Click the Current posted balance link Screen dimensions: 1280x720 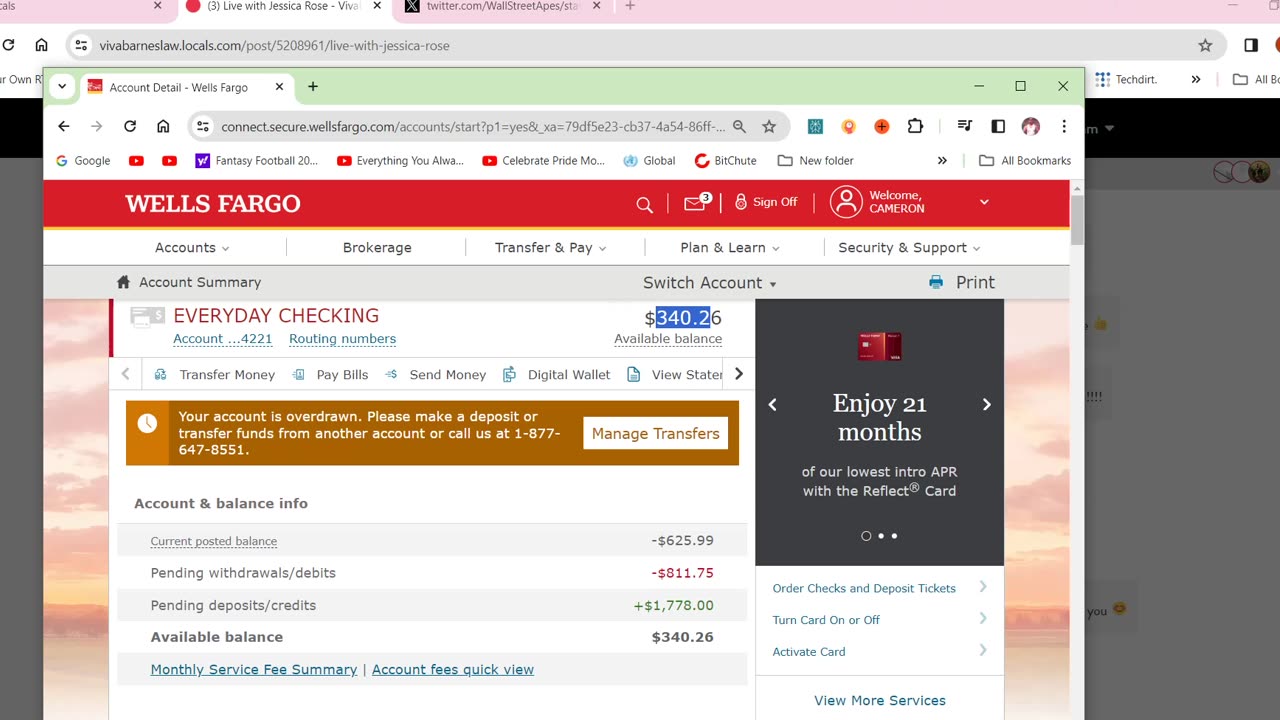pos(214,541)
